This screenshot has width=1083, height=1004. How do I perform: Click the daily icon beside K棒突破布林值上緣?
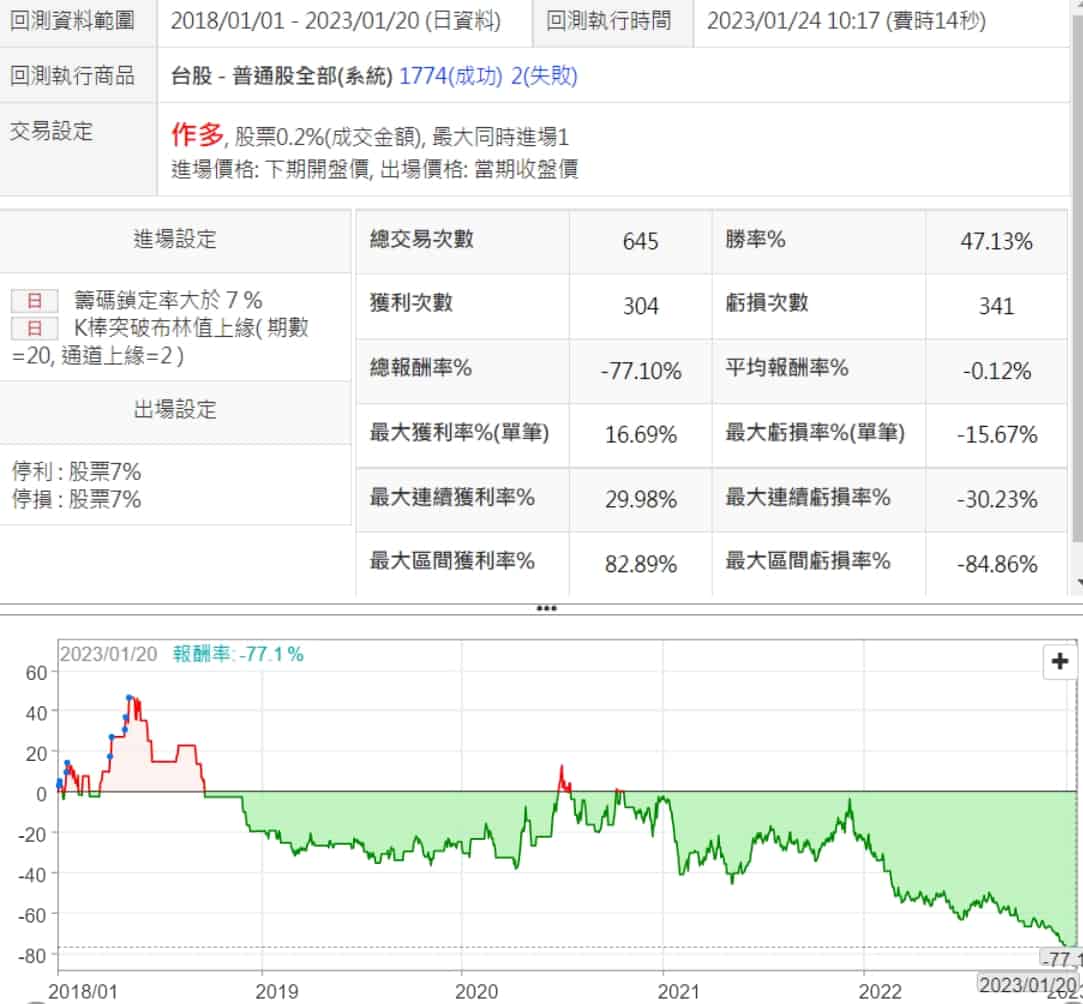pyautogui.click(x=34, y=328)
